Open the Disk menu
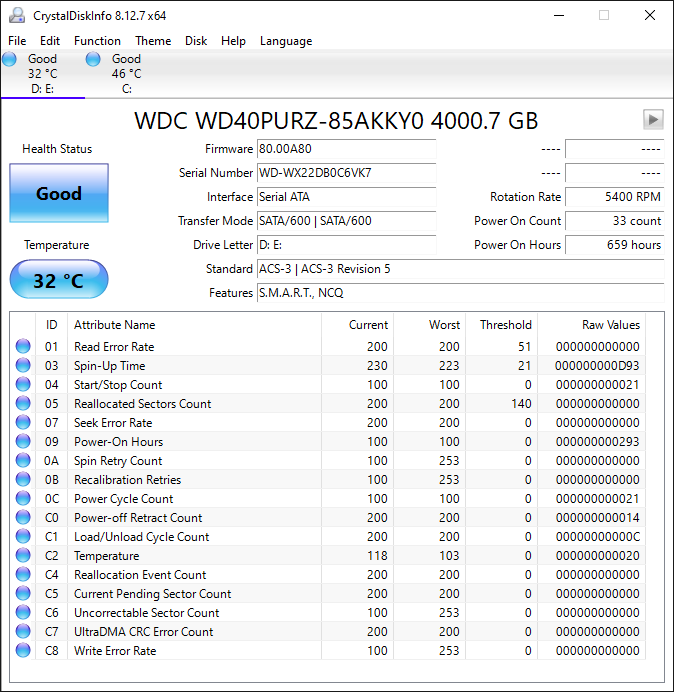674x692 pixels. (196, 41)
